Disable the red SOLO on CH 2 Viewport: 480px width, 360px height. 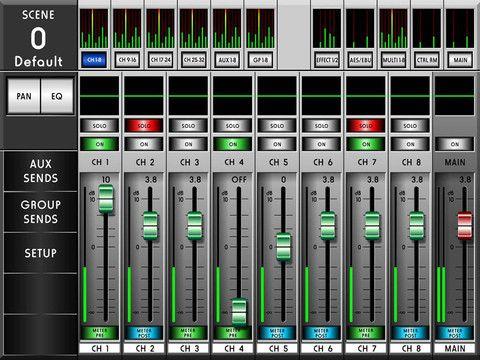[x=144, y=126]
